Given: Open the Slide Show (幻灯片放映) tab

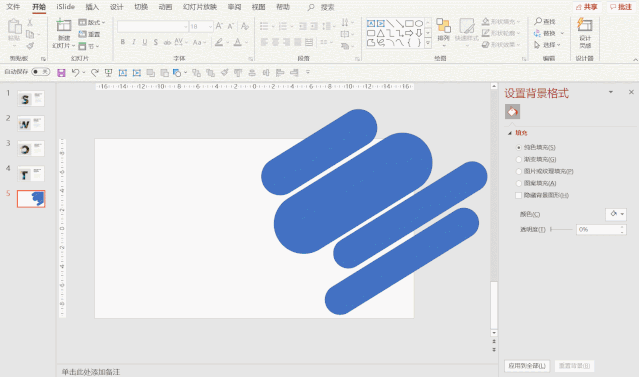Looking at the screenshot, I should click(x=200, y=7).
